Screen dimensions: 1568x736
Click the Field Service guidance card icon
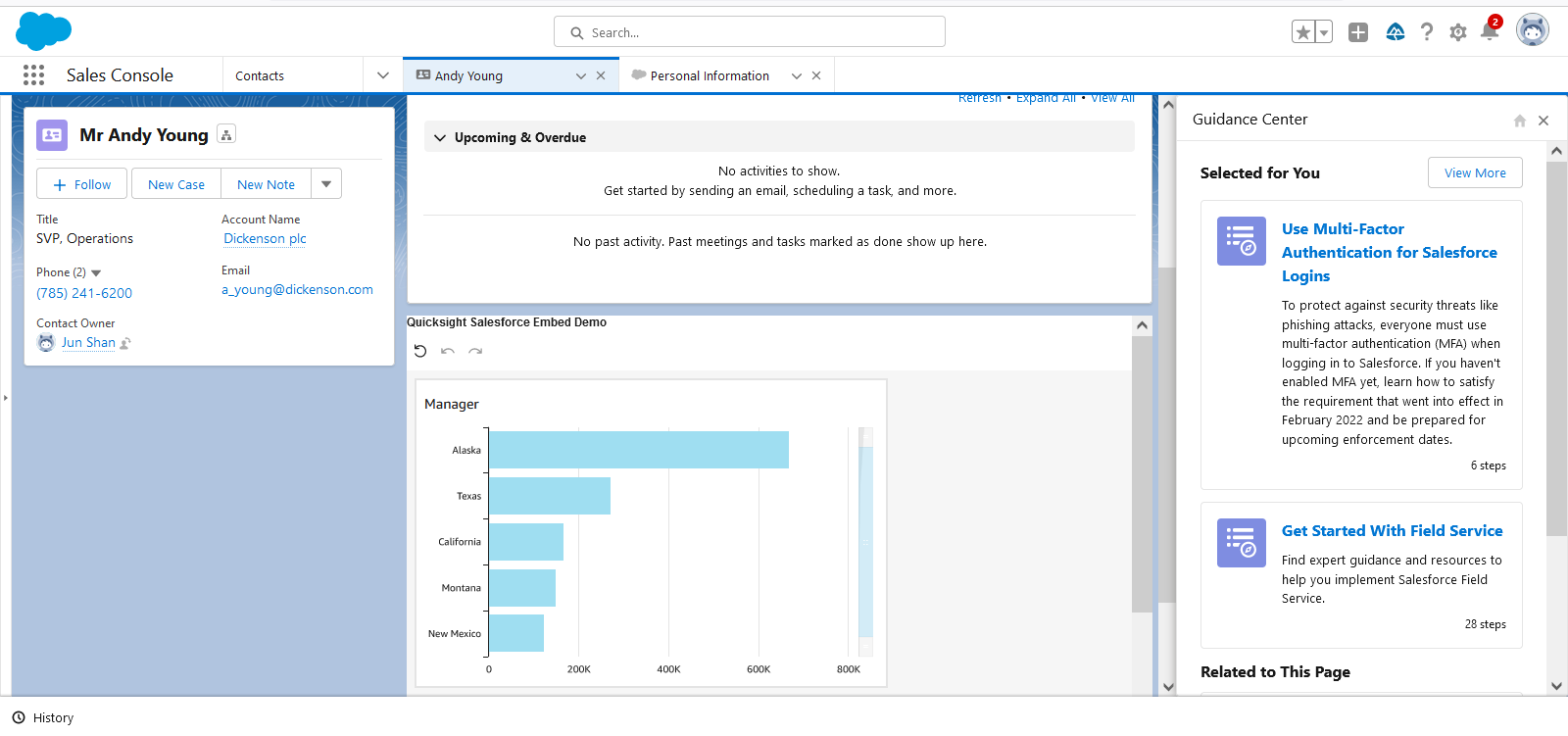pyautogui.click(x=1242, y=543)
